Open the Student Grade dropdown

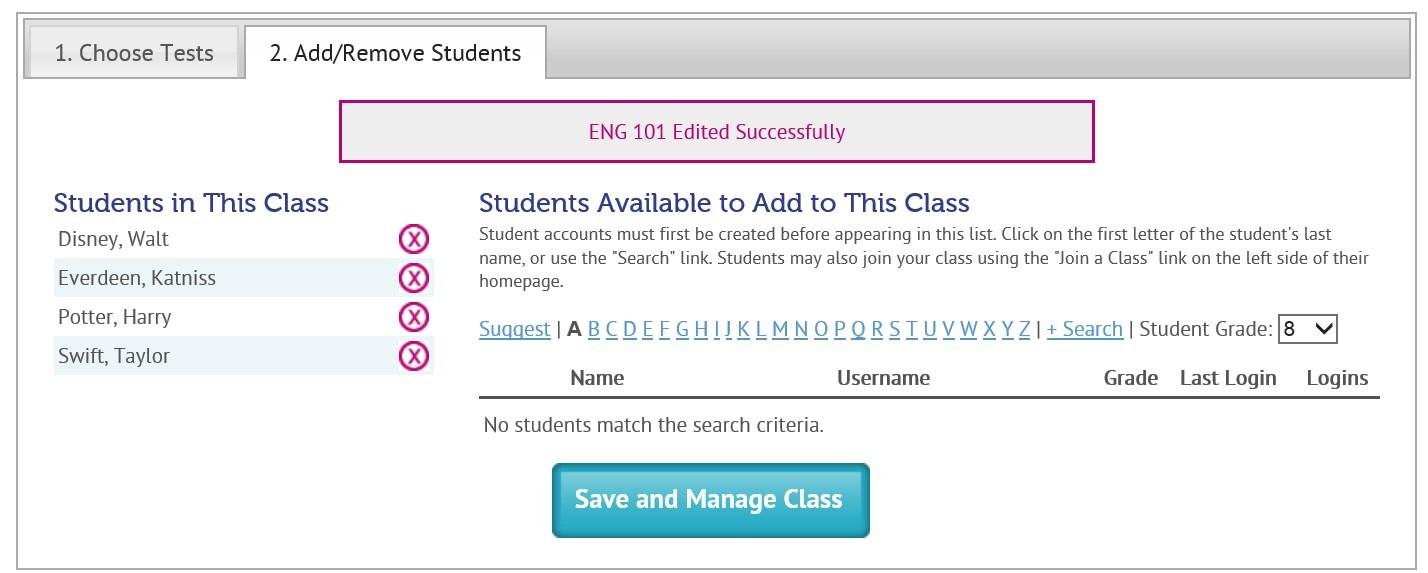coord(1308,329)
